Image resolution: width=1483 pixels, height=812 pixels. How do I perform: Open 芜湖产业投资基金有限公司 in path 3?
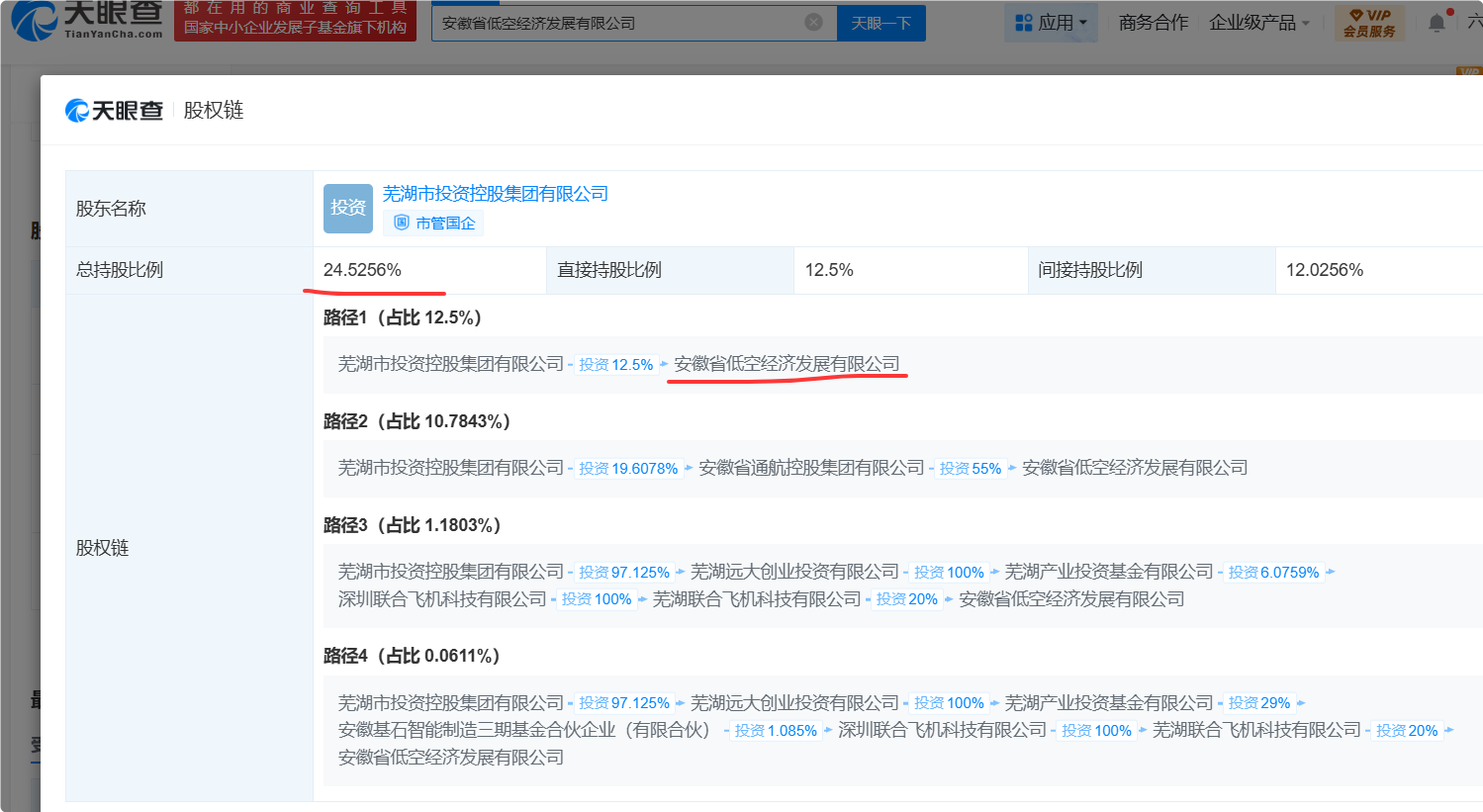click(x=1109, y=572)
